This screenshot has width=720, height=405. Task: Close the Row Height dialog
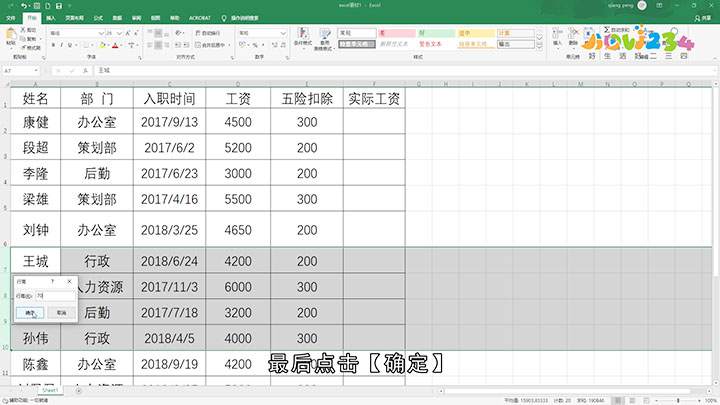coord(69,281)
